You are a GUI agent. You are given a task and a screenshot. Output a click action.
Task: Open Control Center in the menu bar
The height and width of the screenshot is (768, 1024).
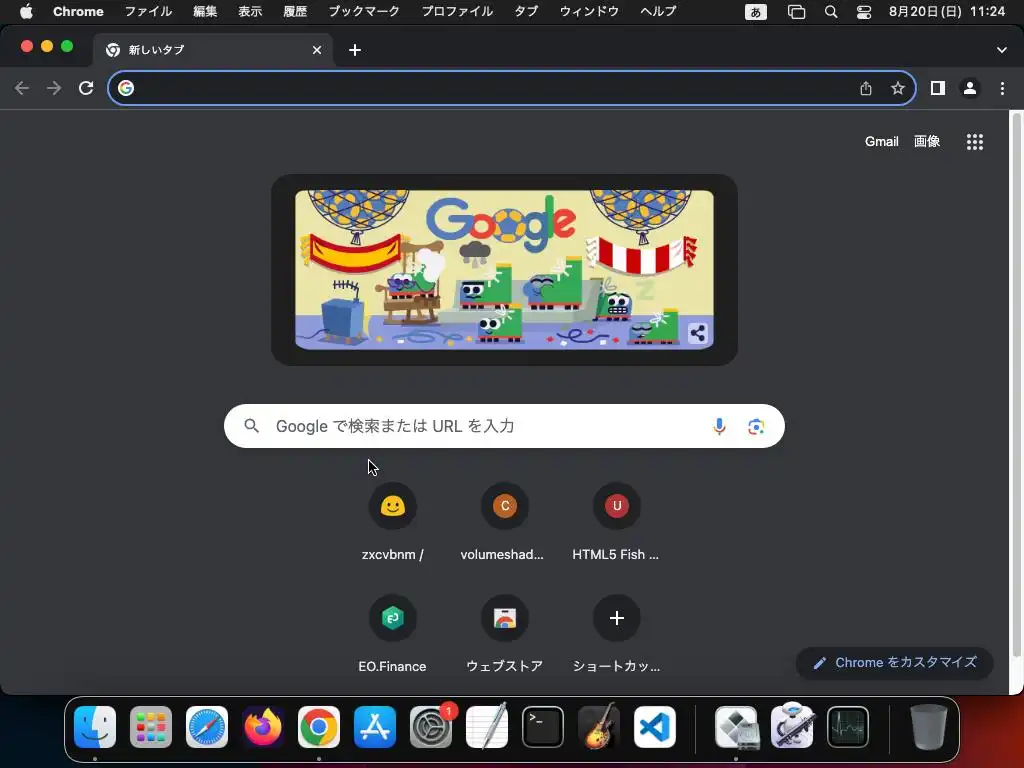pos(863,12)
